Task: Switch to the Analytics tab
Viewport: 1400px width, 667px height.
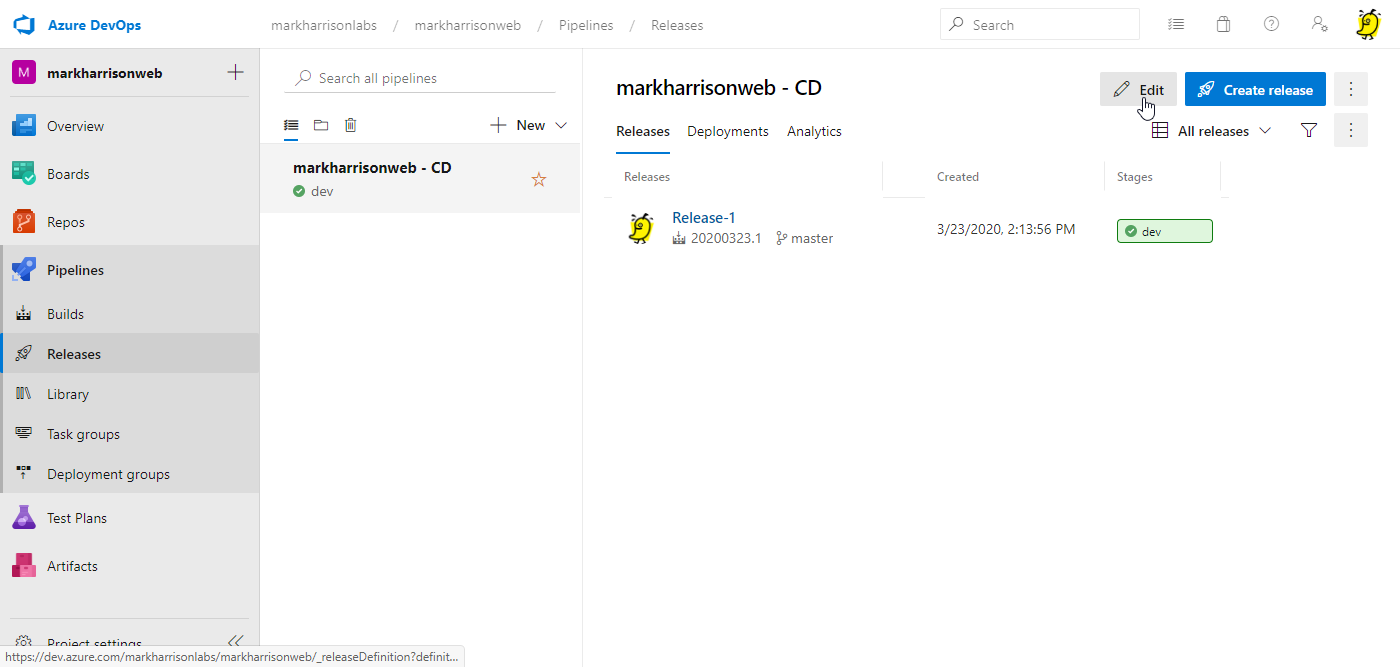Action: tap(814, 131)
